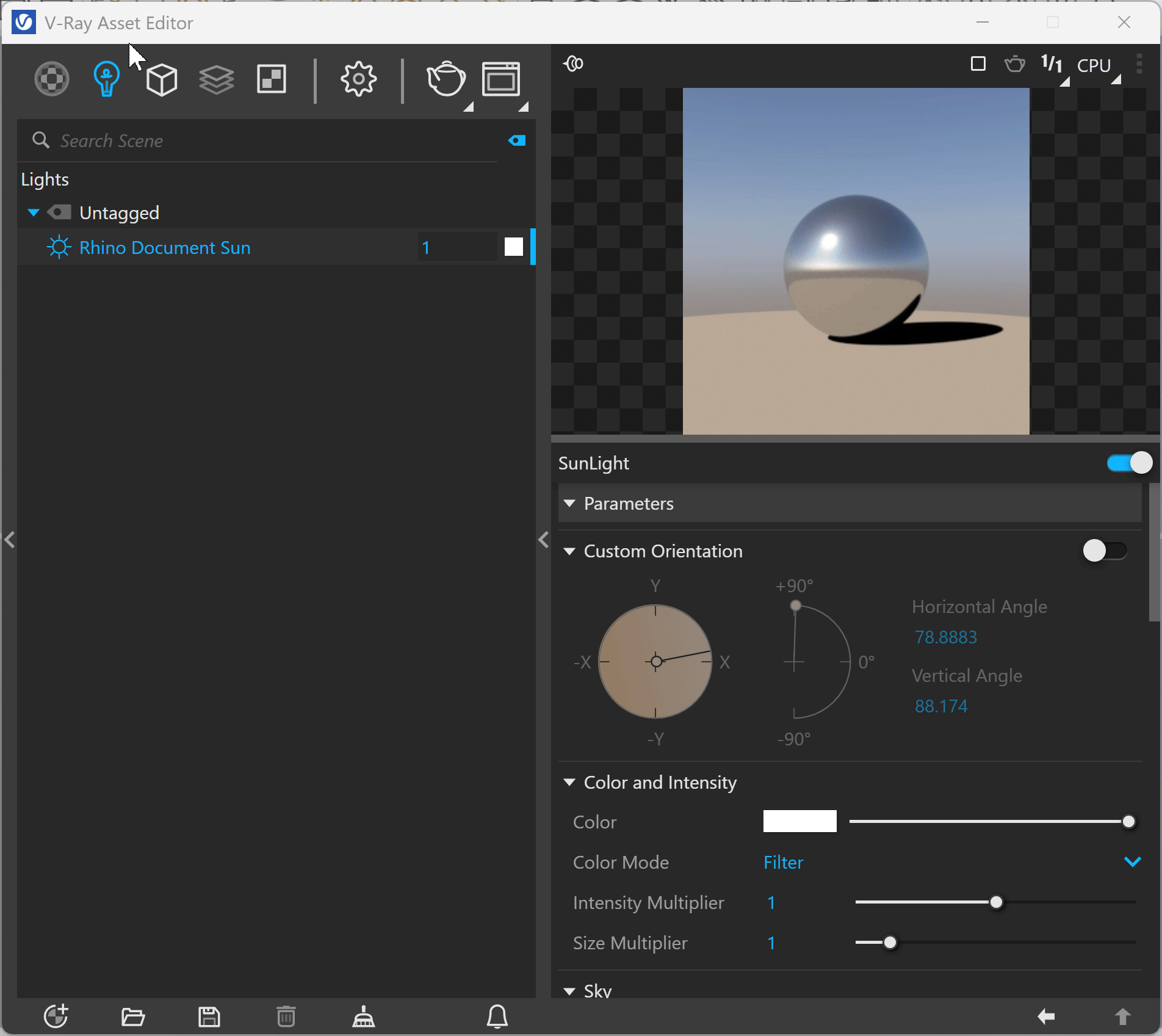Click the sphere preview render thumbnail
1162x1036 pixels.
856,261
